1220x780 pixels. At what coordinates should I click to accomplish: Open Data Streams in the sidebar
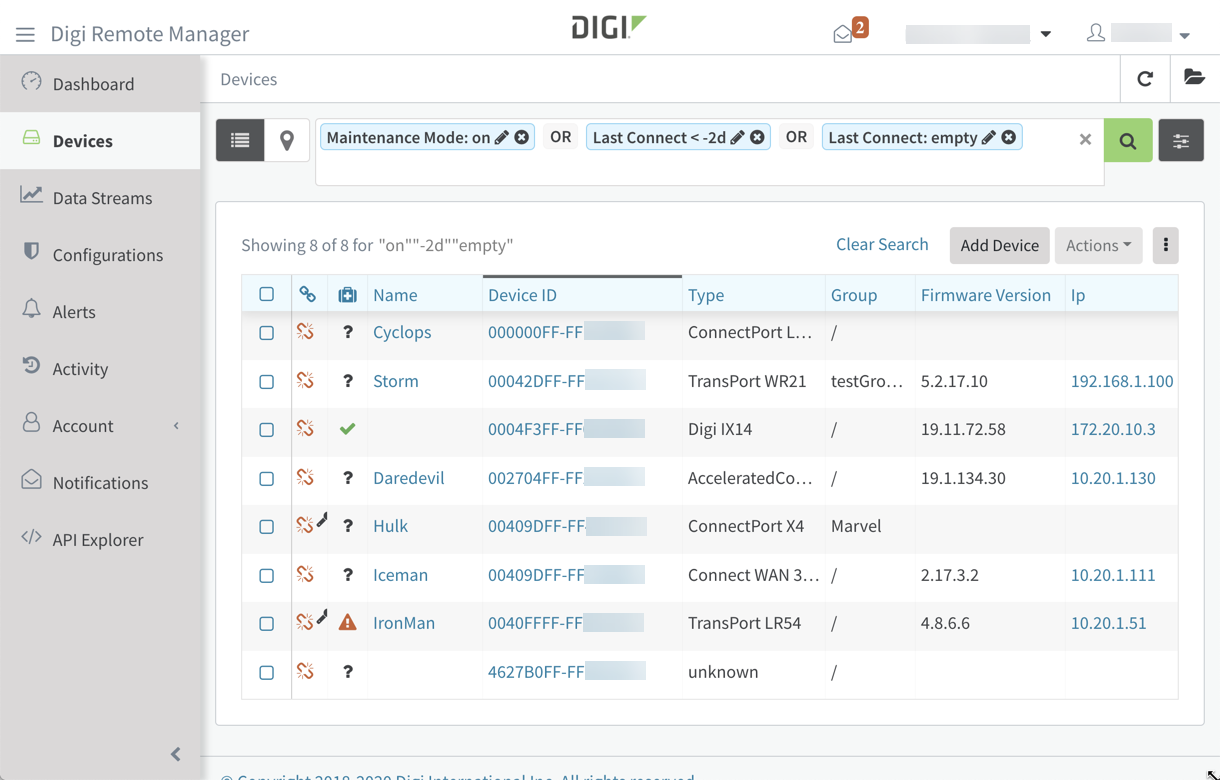100,197
